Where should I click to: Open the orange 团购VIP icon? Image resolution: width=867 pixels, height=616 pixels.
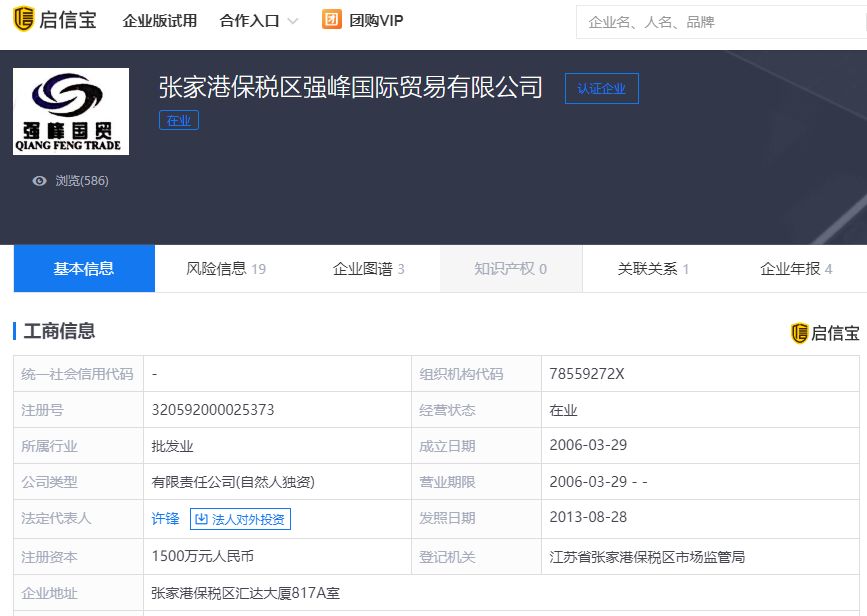tap(331, 19)
